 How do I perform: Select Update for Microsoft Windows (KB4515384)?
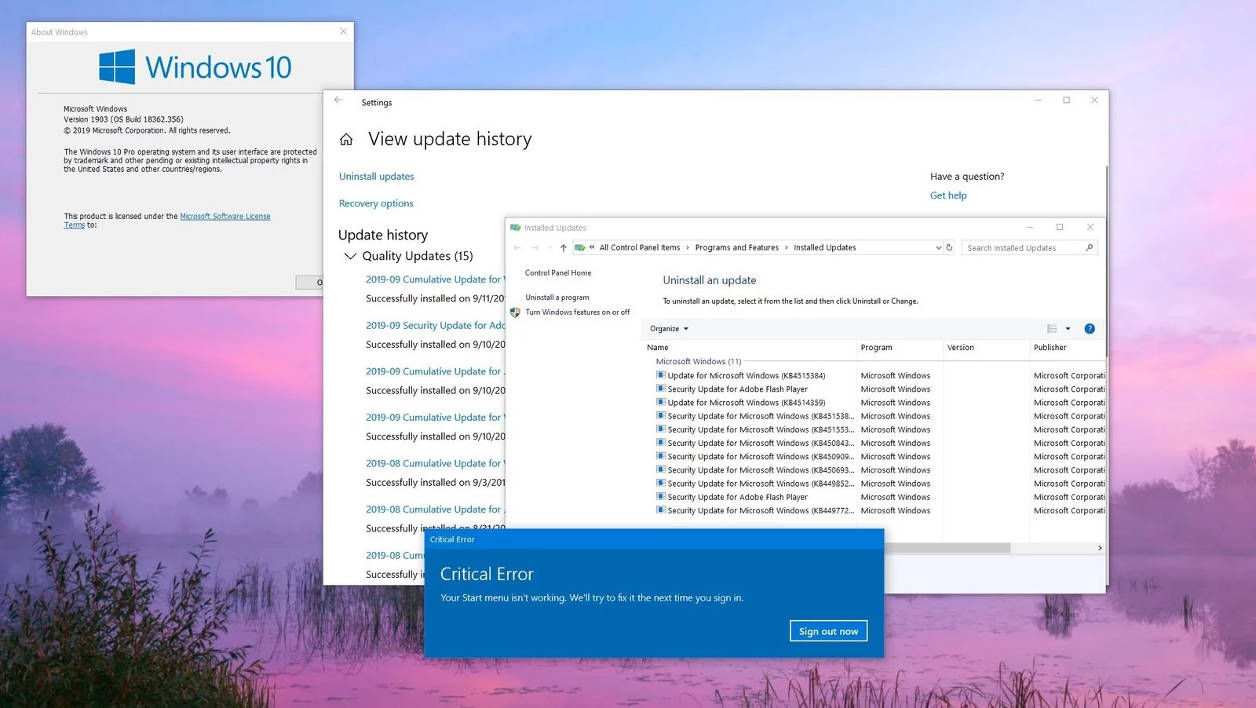746,376
